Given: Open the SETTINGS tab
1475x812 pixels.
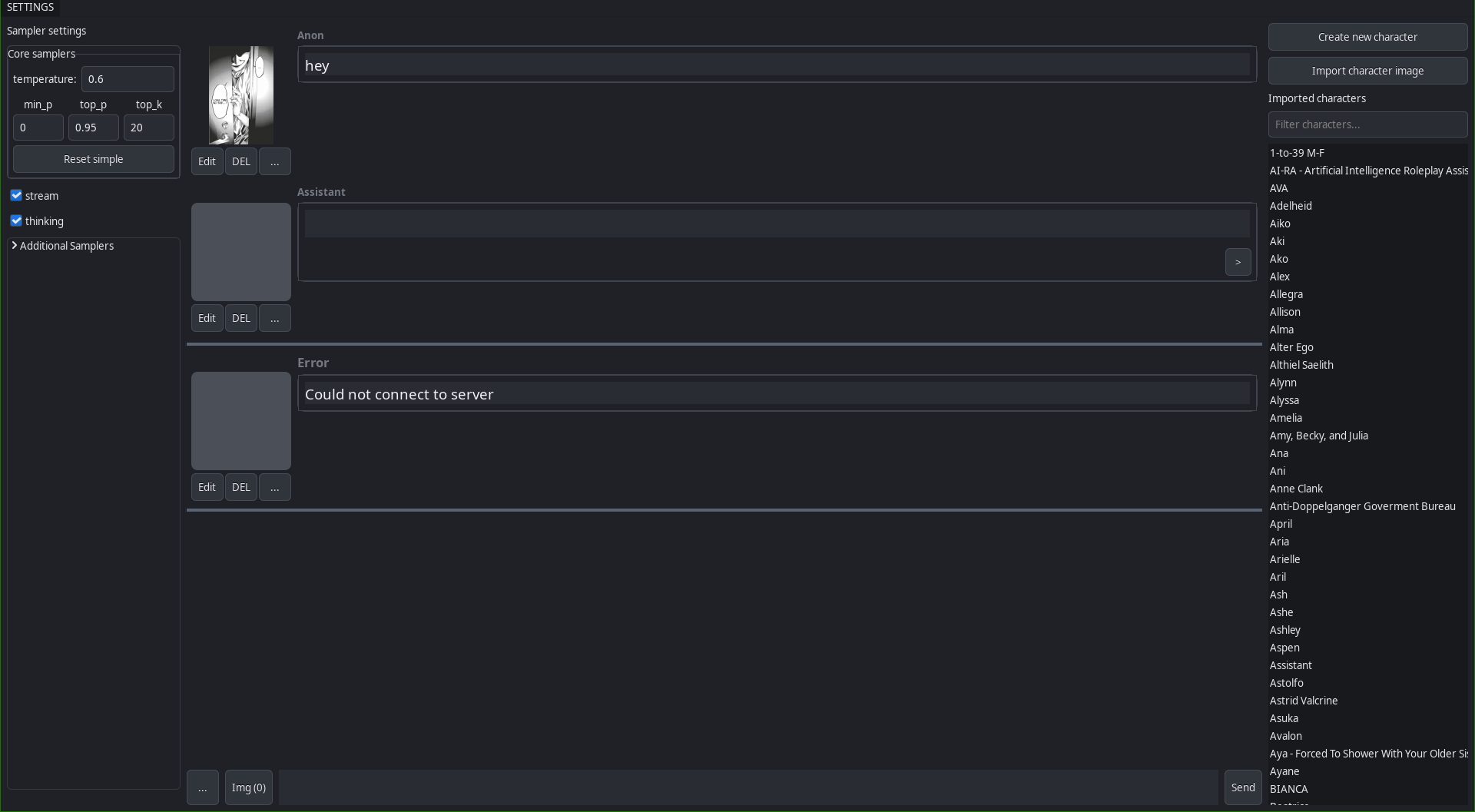Looking at the screenshot, I should click(30, 8).
